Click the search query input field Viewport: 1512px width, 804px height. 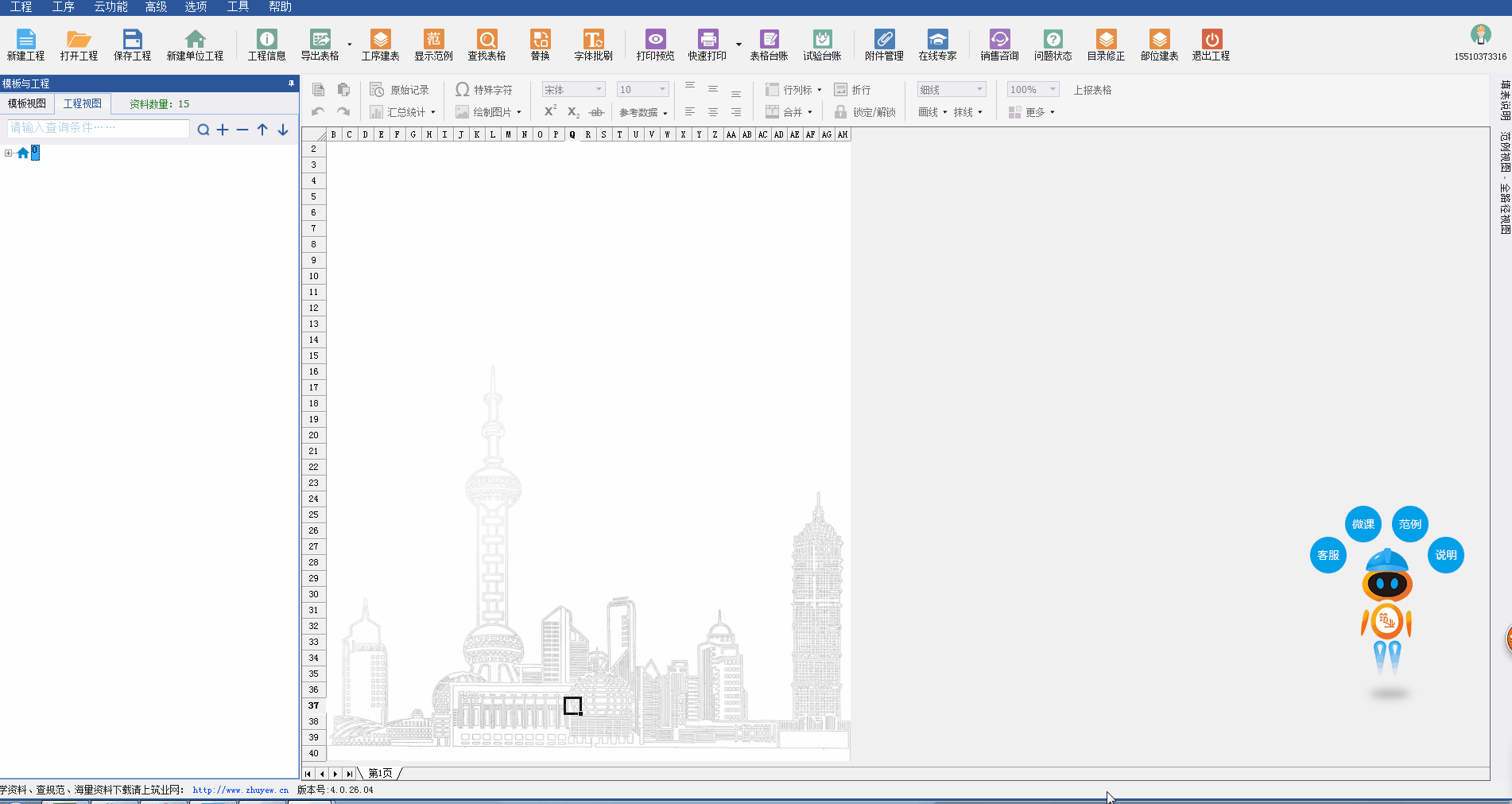click(x=98, y=128)
